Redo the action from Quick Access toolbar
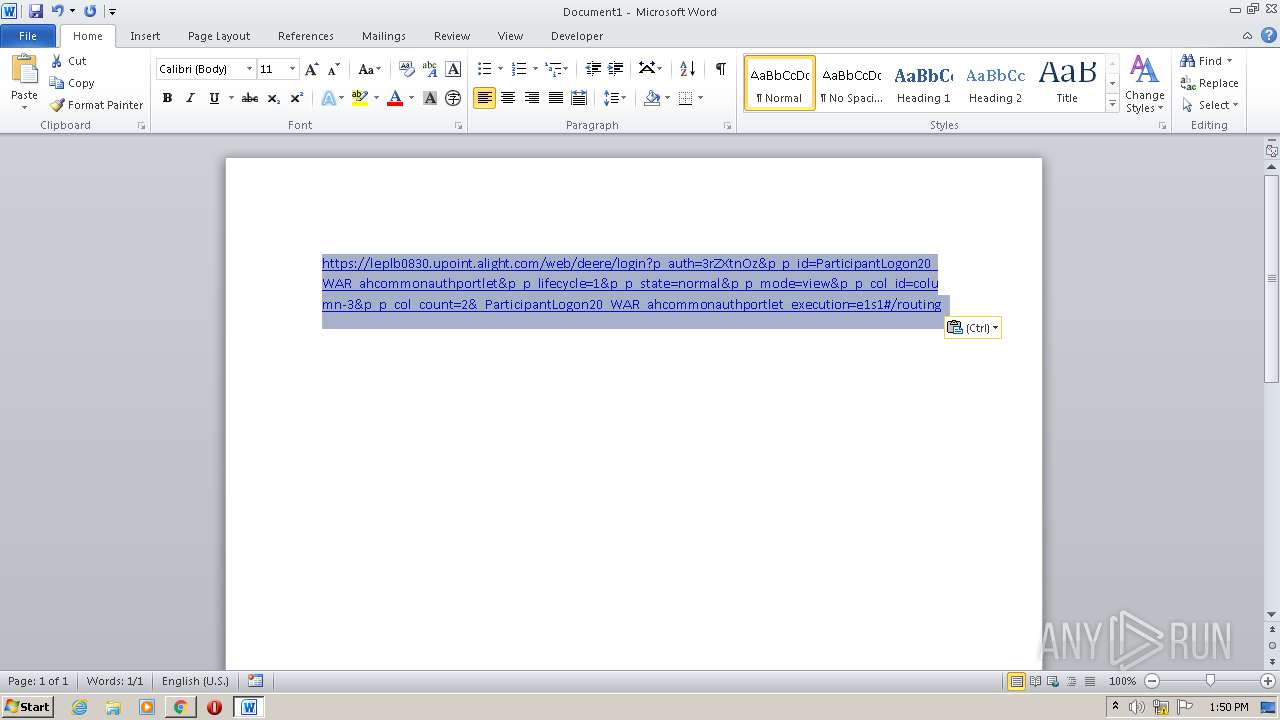 (x=90, y=11)
